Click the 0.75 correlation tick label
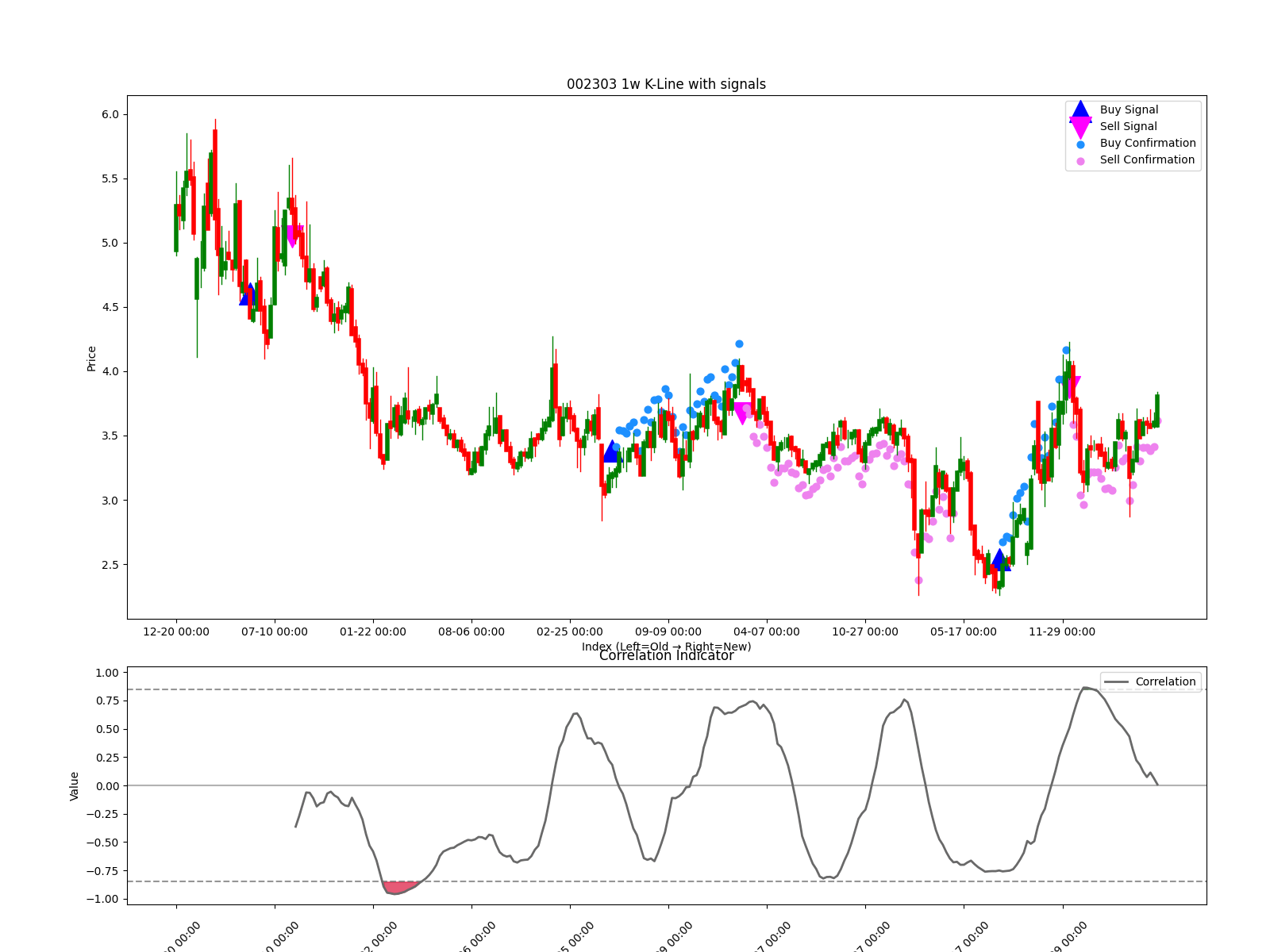This screenshot has height=952, width=1270. (x=107, y=701)
